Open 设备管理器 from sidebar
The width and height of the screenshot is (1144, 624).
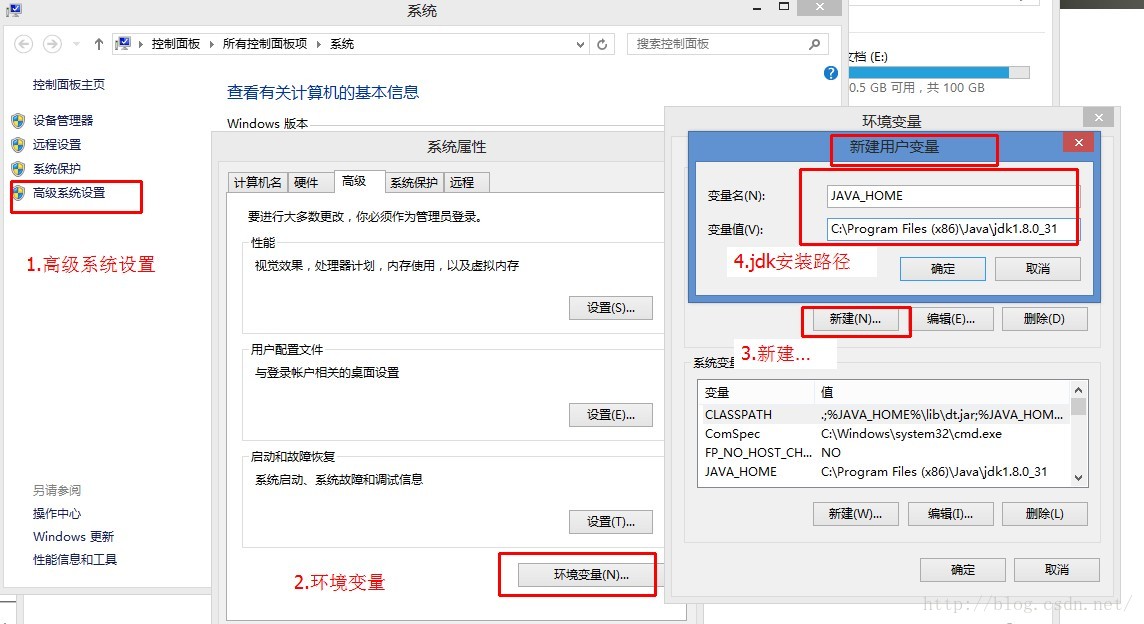tap(63, 120)
